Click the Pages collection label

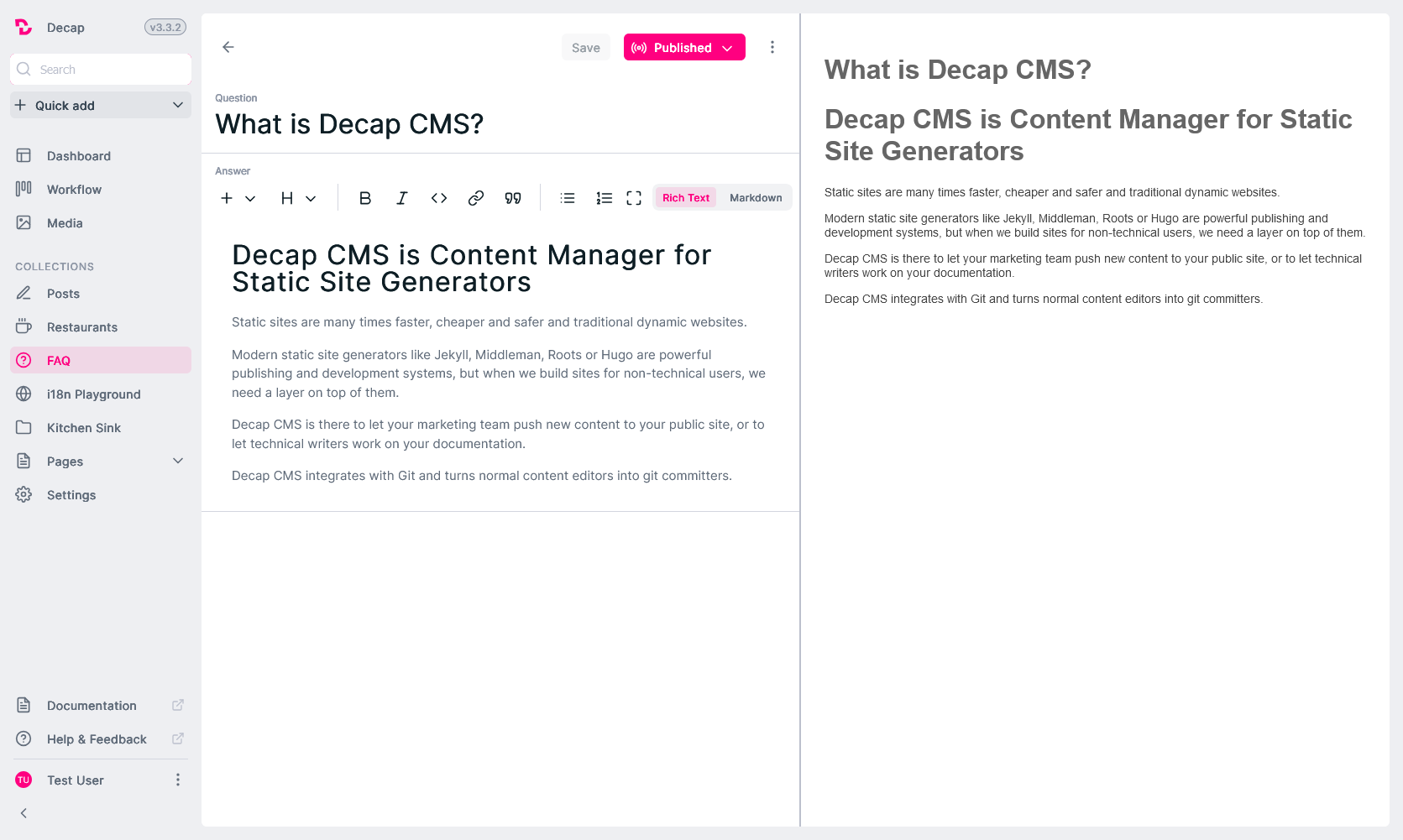tap(65, 462)
